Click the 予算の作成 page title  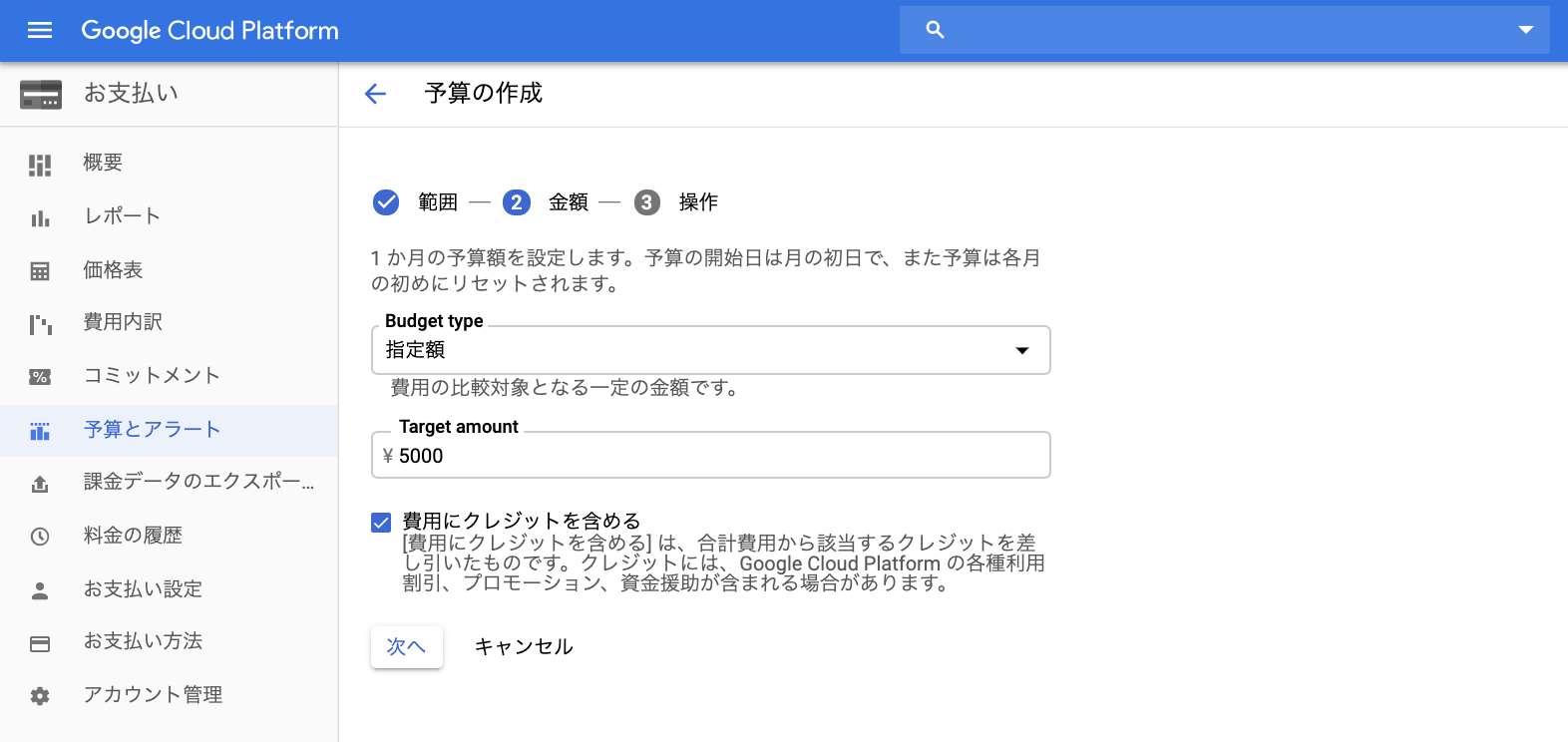483,93
